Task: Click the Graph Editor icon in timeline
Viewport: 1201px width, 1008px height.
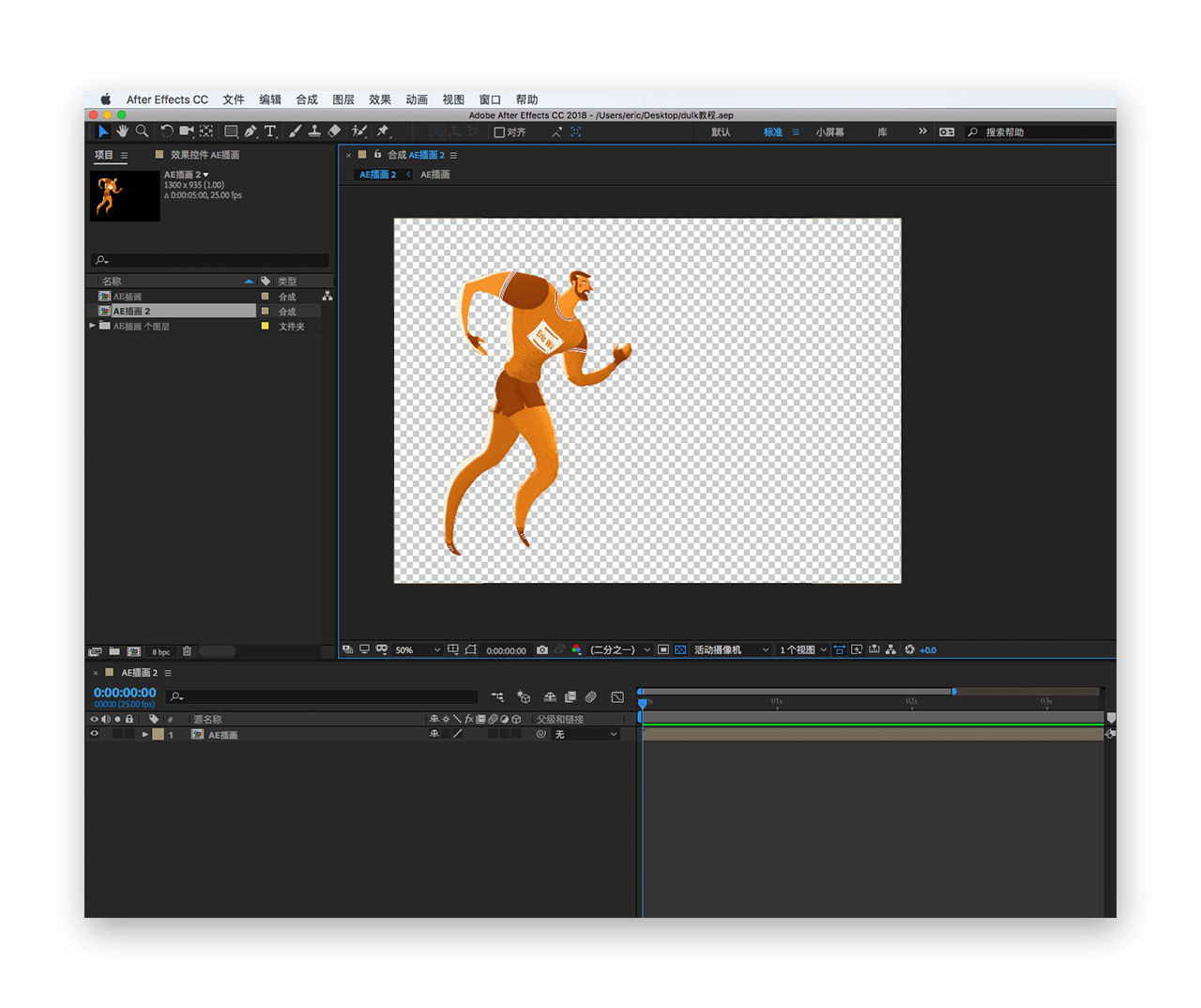Action: (x=617, y=696)
